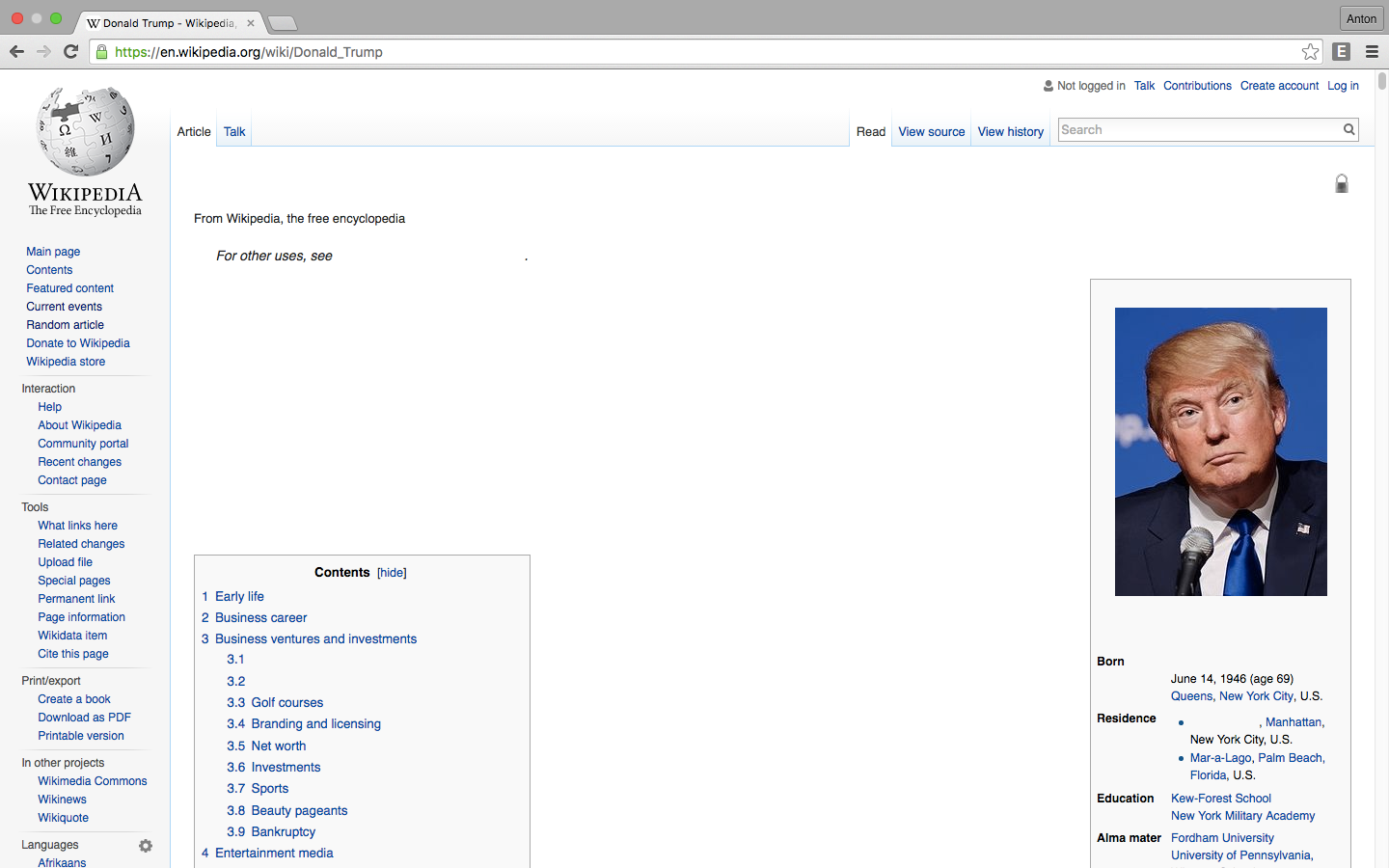Open New York Military Academy link

click(1243, 816)
